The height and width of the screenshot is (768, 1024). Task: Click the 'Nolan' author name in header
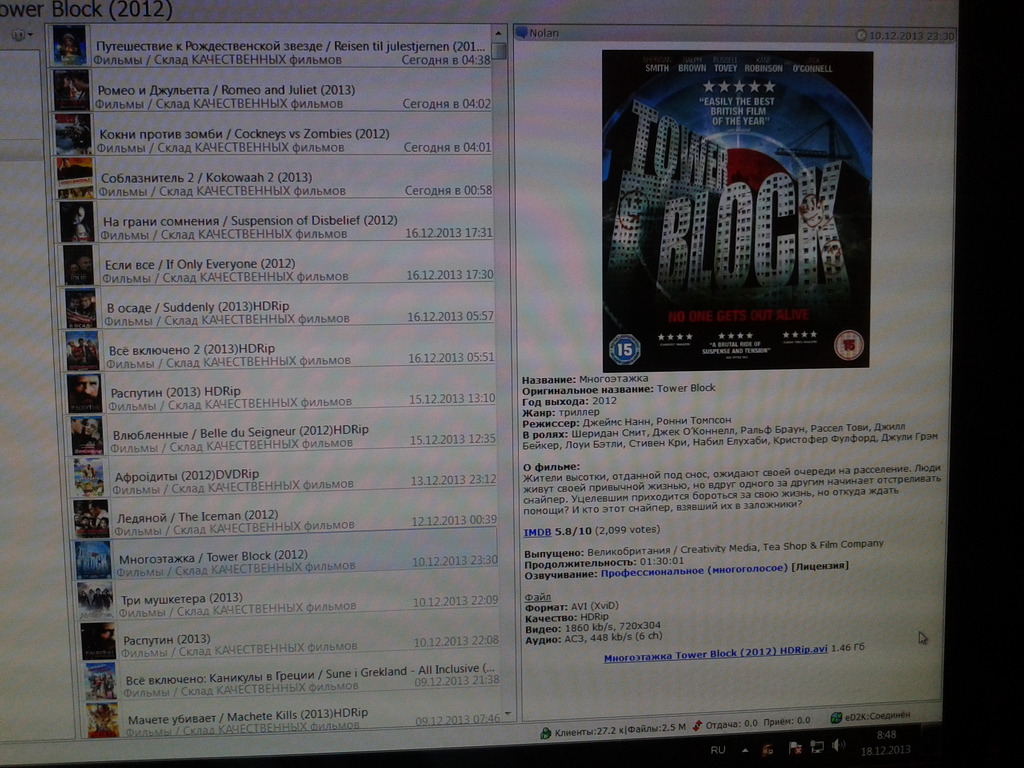[x=543, y=33]
